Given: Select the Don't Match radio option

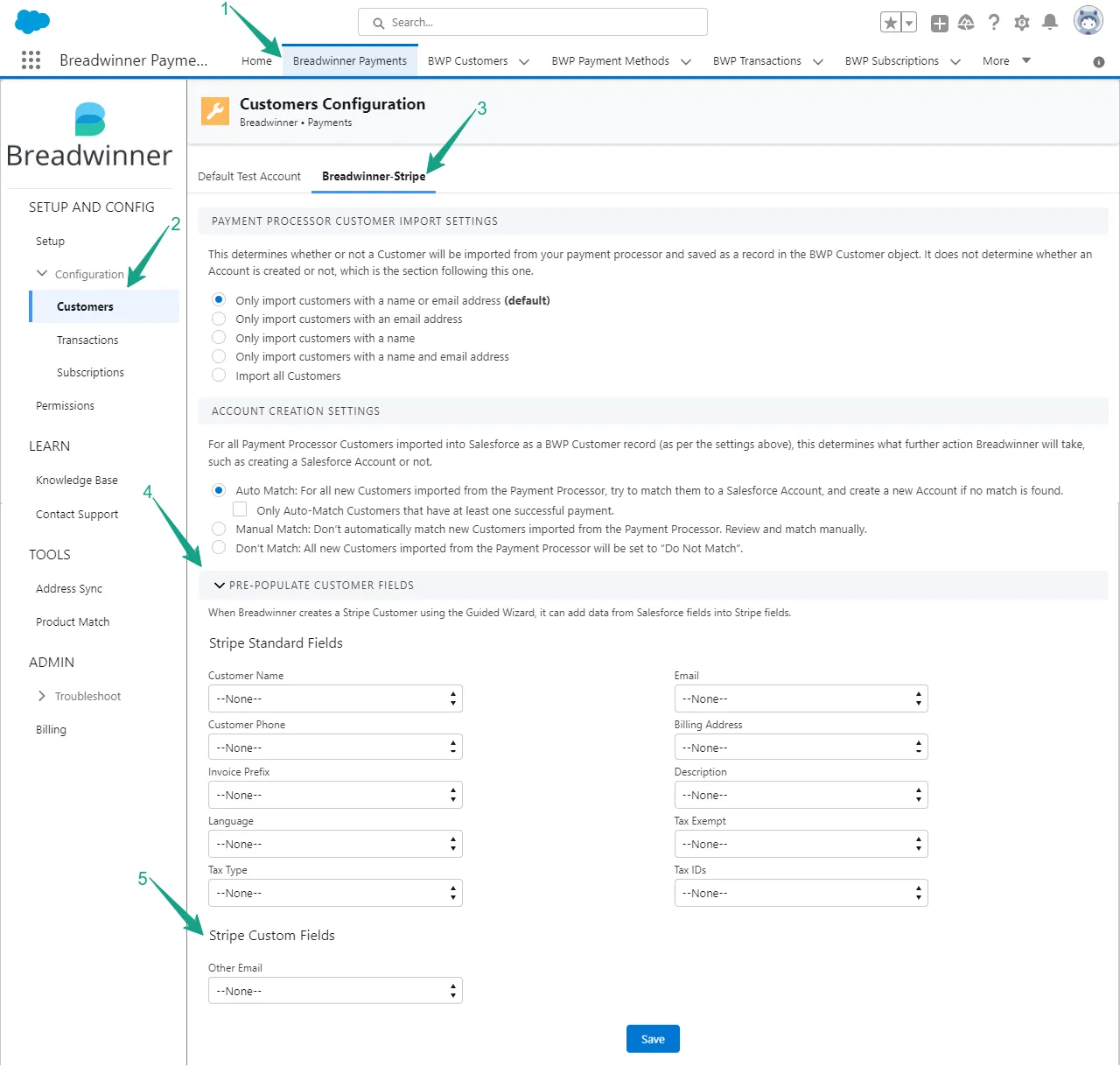Looking at the screenshot, I should coord(219,548).
